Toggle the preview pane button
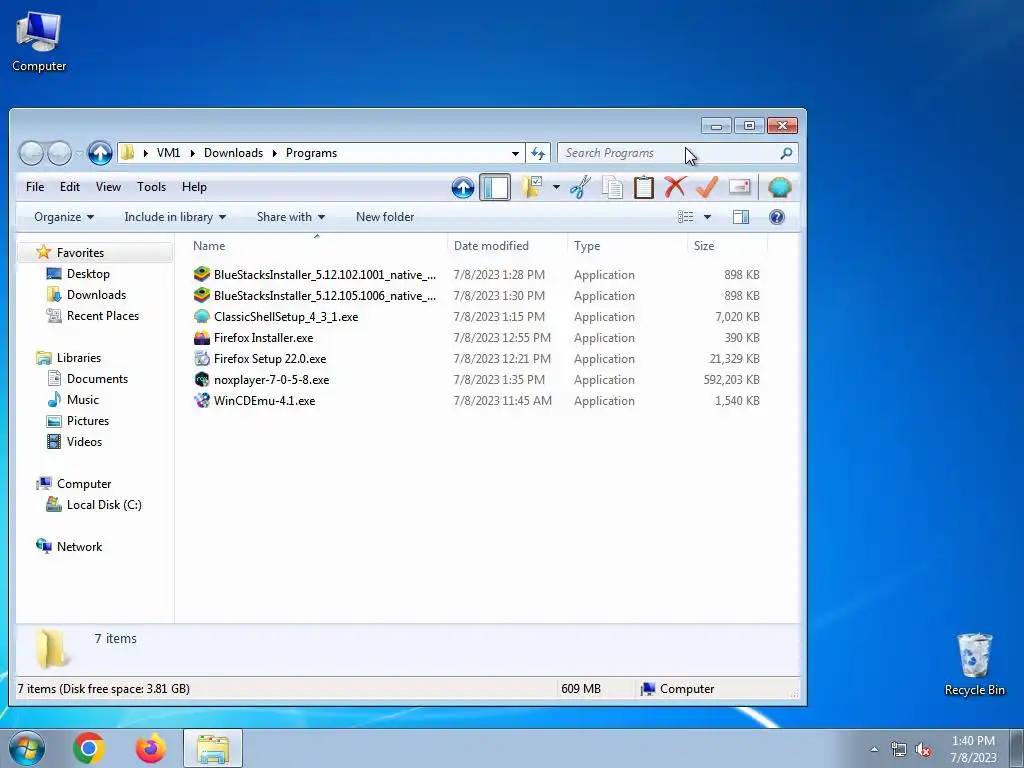This screenshot has width=1024, height=768. click(x=741, y=217)
